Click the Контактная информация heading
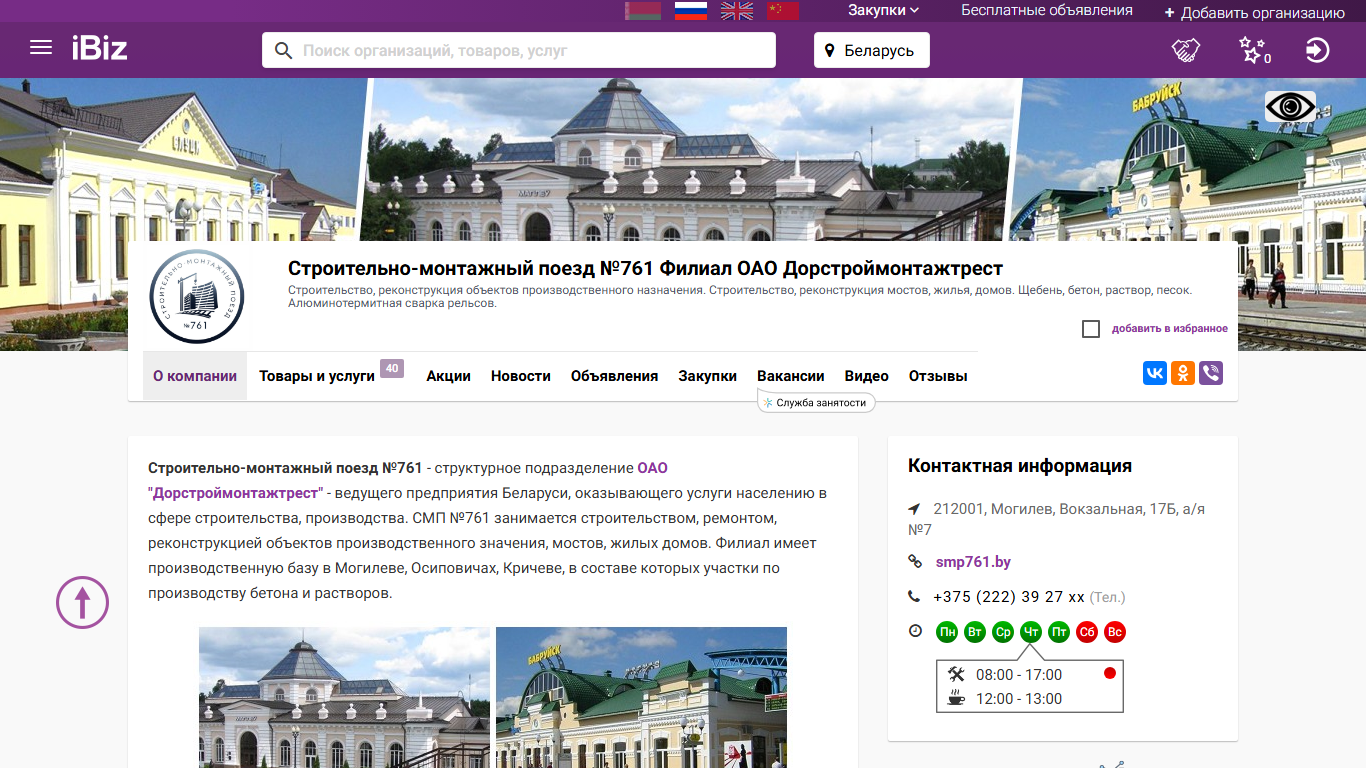Image resolution: width=1366 pixels, height=768 pixels. point(1020,466)
